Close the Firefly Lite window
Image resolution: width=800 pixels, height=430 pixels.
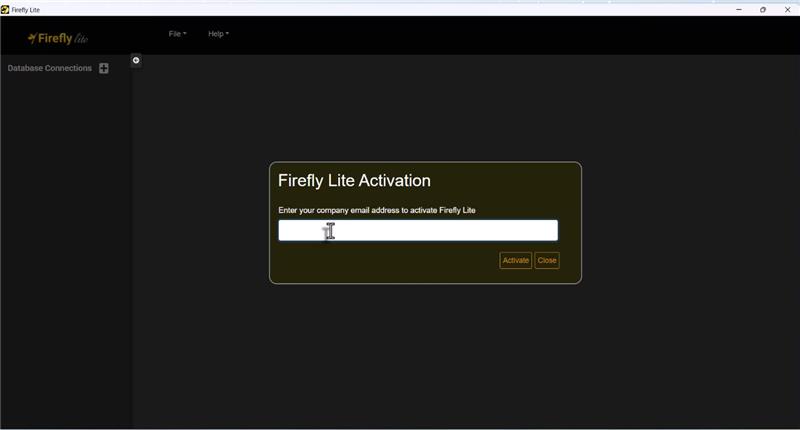[x=787, y=9]
